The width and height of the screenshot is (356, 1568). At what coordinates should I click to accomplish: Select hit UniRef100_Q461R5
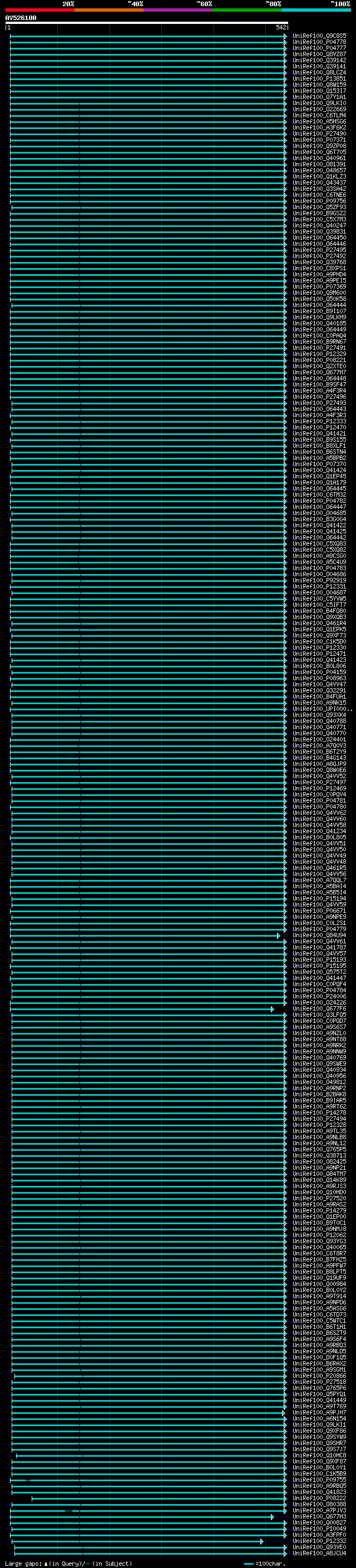[319, 867]
